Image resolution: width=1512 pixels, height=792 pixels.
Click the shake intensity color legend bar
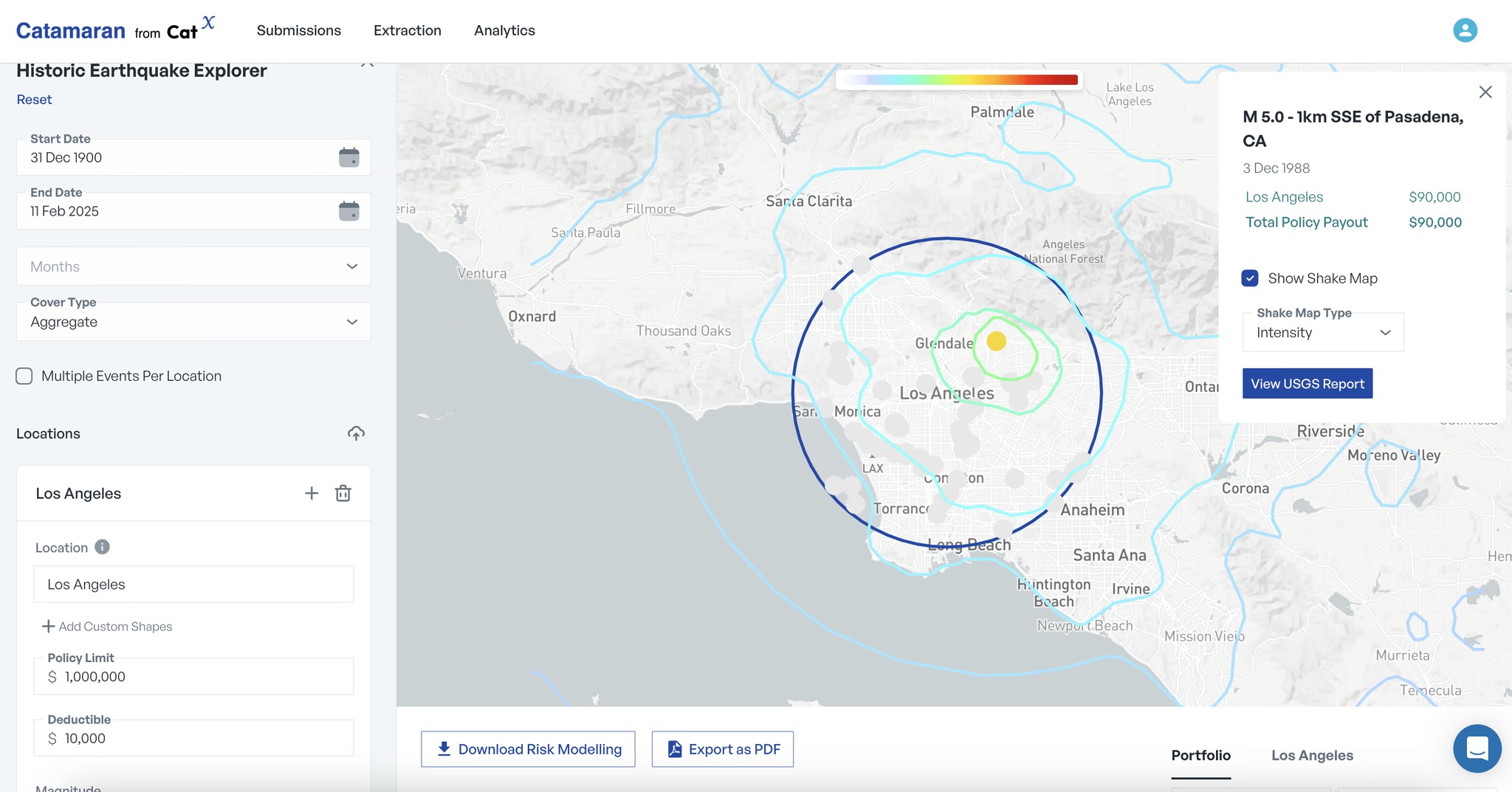pyautogui.click(x=960, y=80)
